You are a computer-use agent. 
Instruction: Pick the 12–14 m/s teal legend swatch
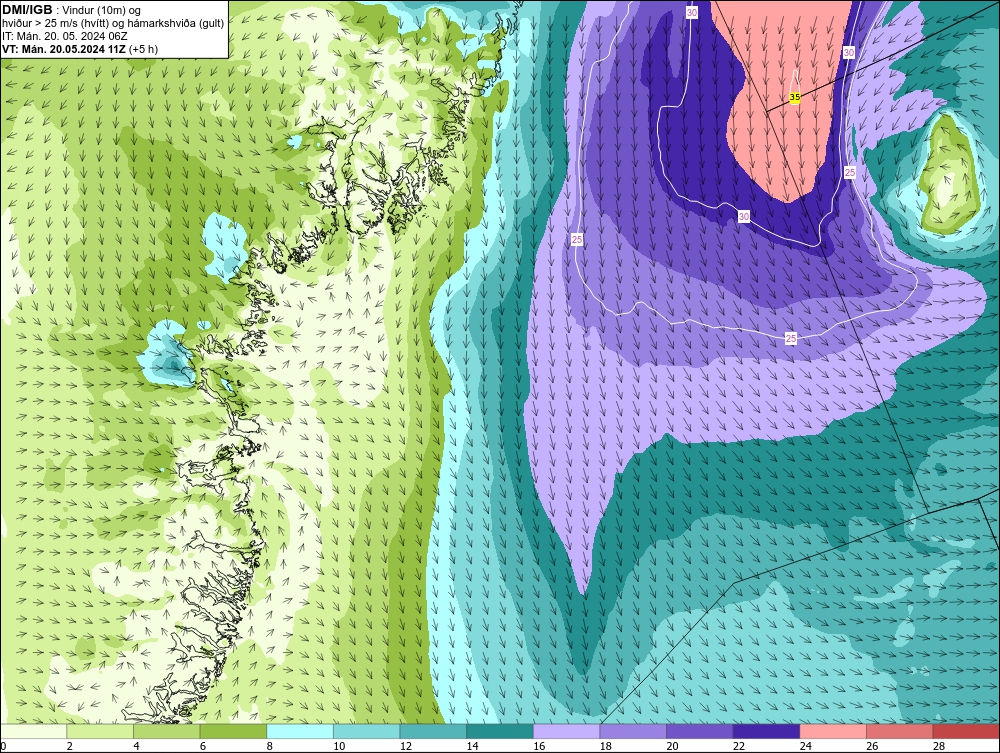tap(433, 731)
